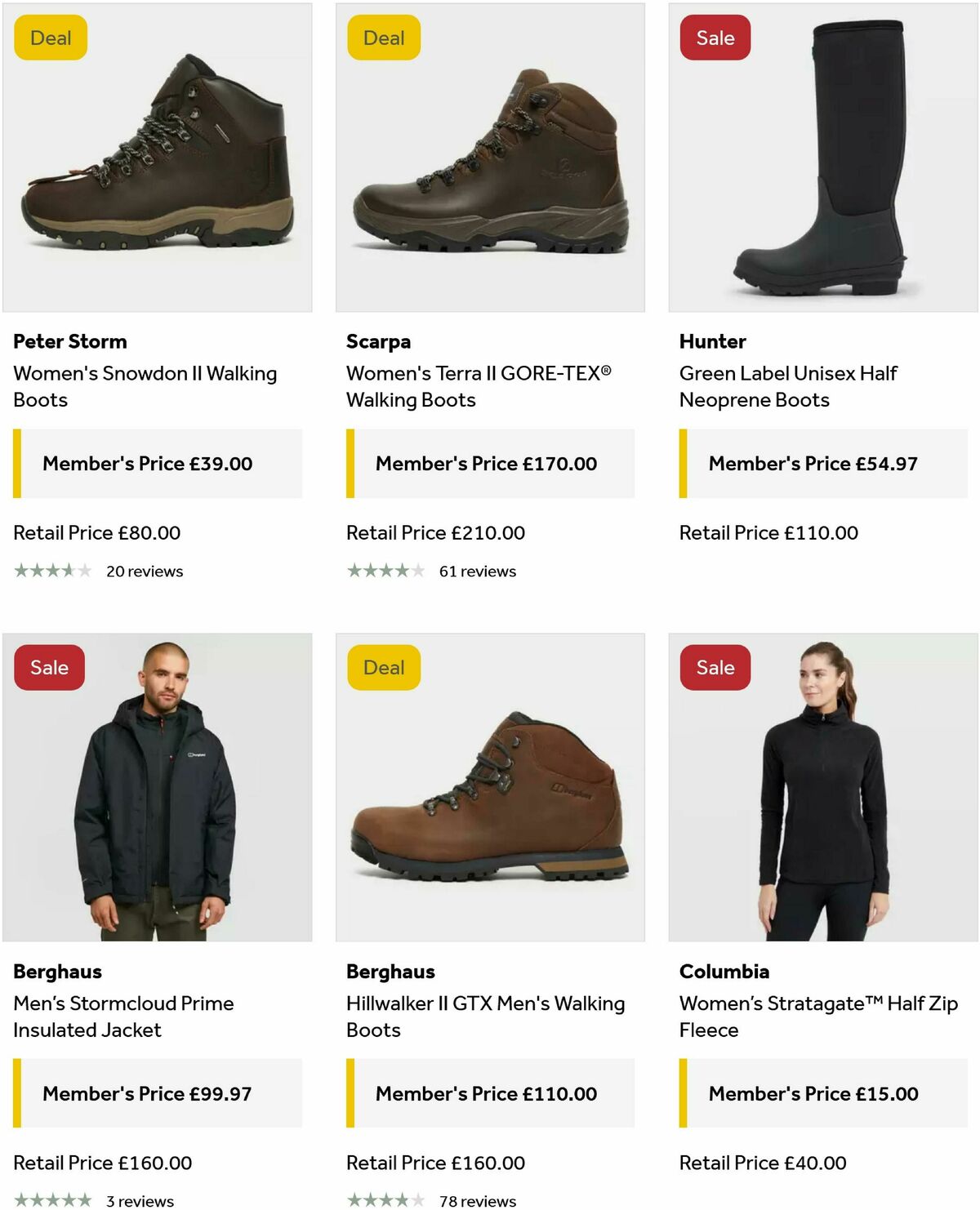Click the Sale badge on Columbia fleece

(715, 667)
